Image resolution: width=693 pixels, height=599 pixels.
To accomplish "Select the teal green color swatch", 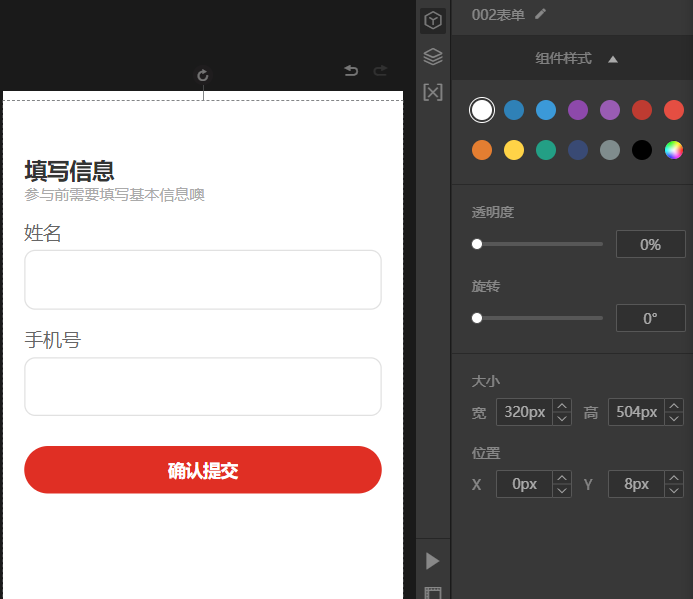I will click(x=546, y=150).
